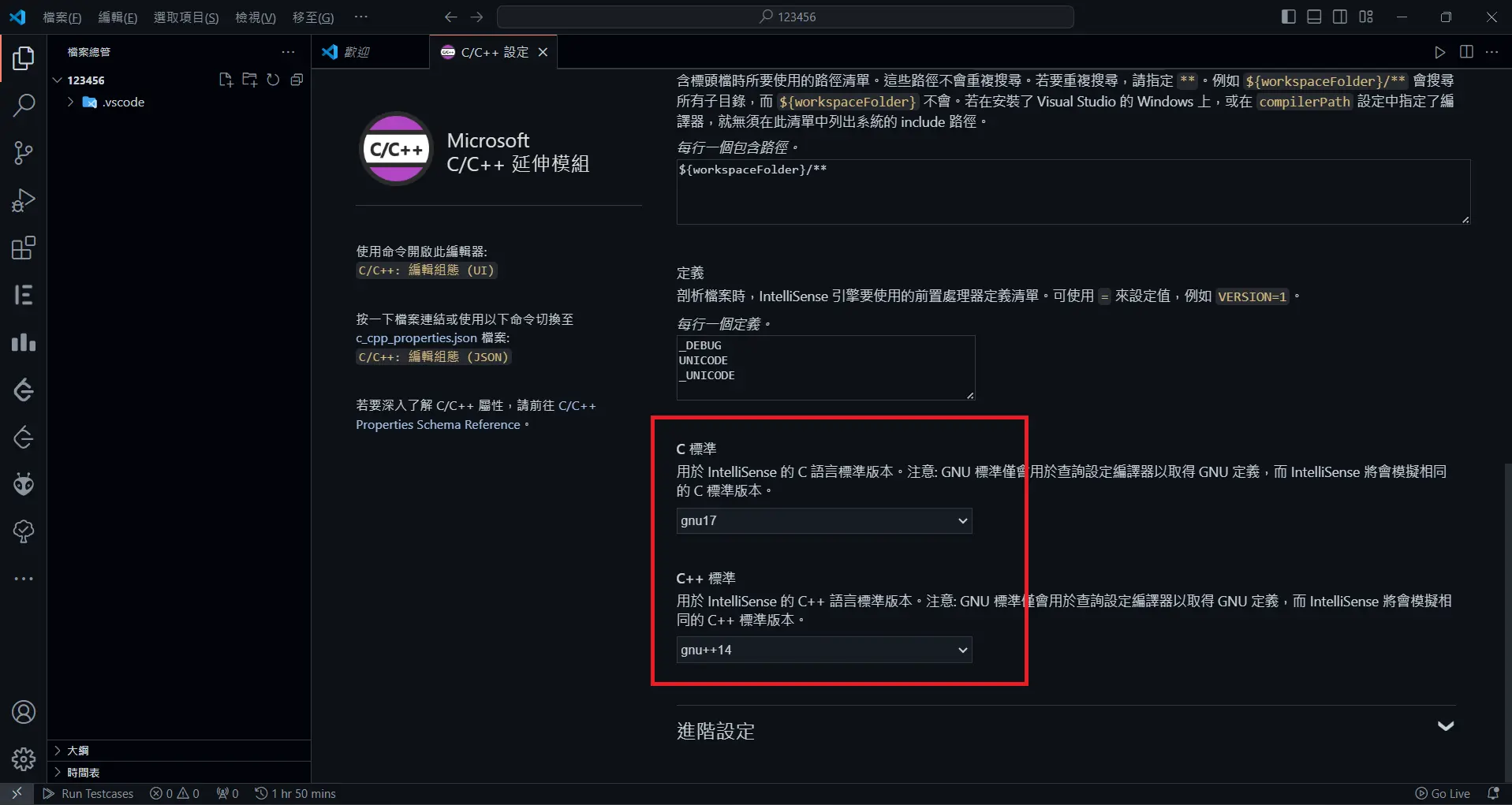Switch to the 歡迎 tab
This screenshot has width=1512, height=805.
[x=359, y=51]
